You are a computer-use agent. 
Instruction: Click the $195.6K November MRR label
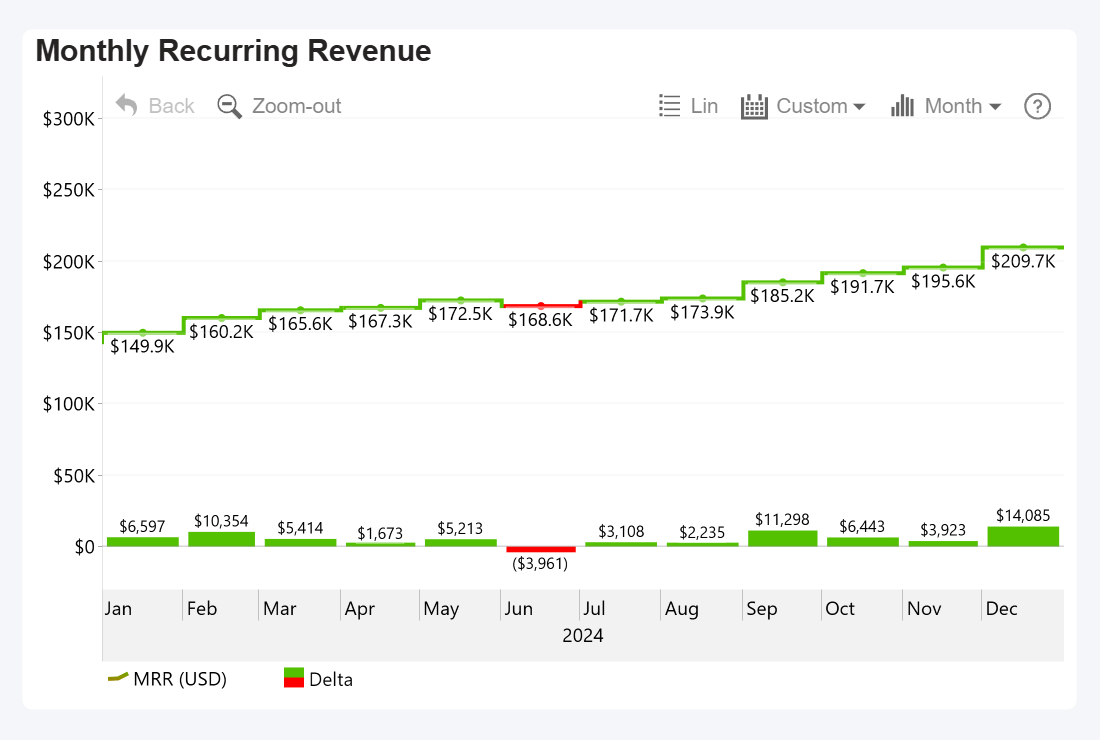(943, 281)
